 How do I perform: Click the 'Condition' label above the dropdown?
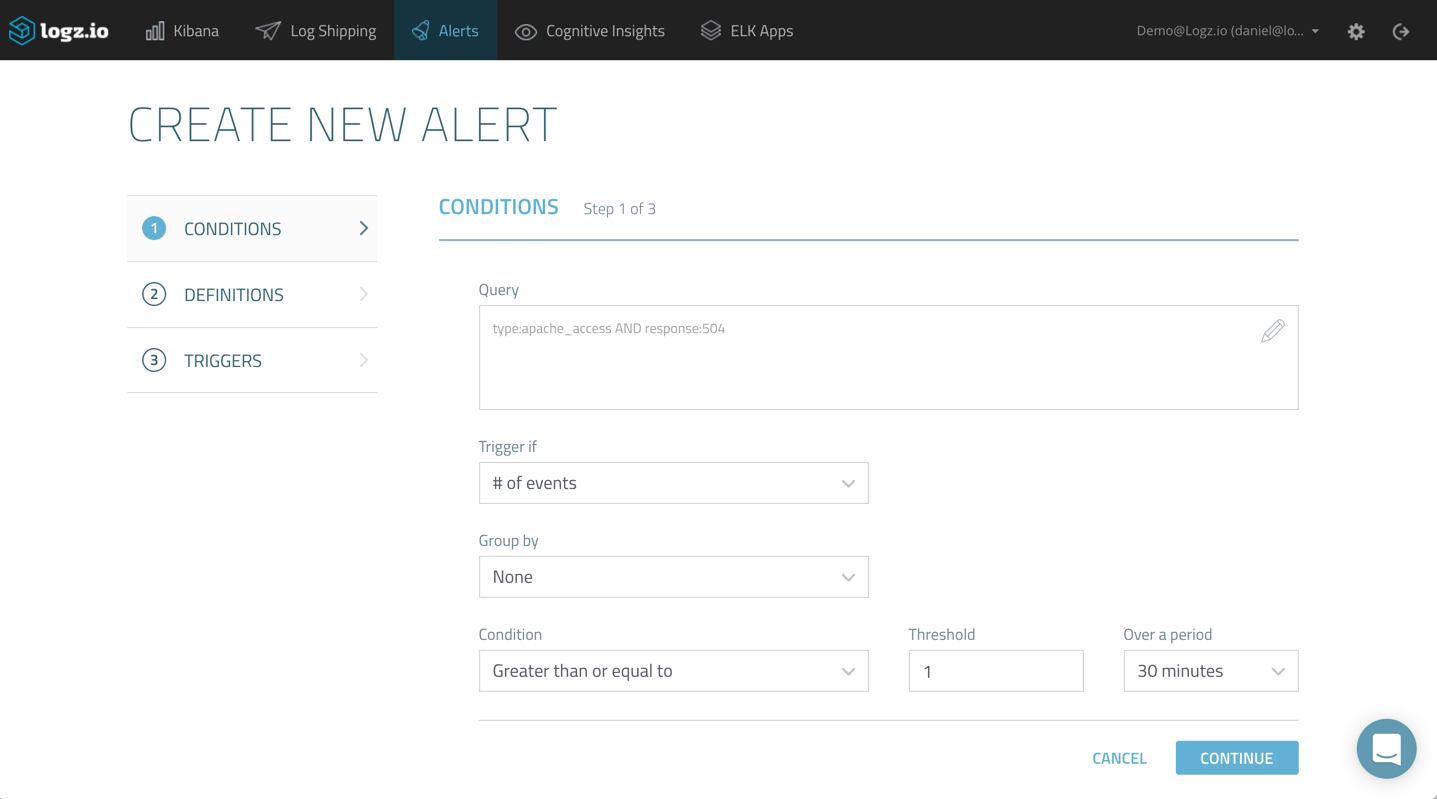(x=510, y=635)
